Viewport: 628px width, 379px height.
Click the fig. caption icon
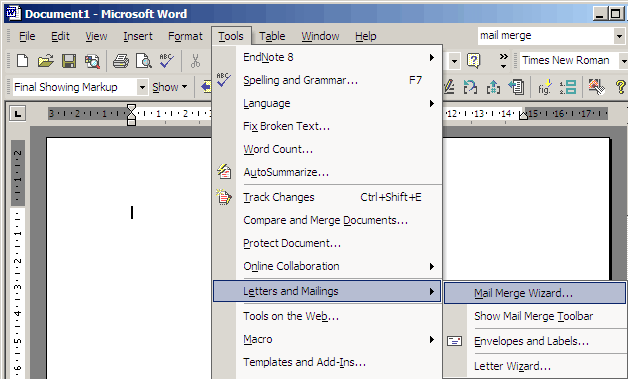point(545,87)
